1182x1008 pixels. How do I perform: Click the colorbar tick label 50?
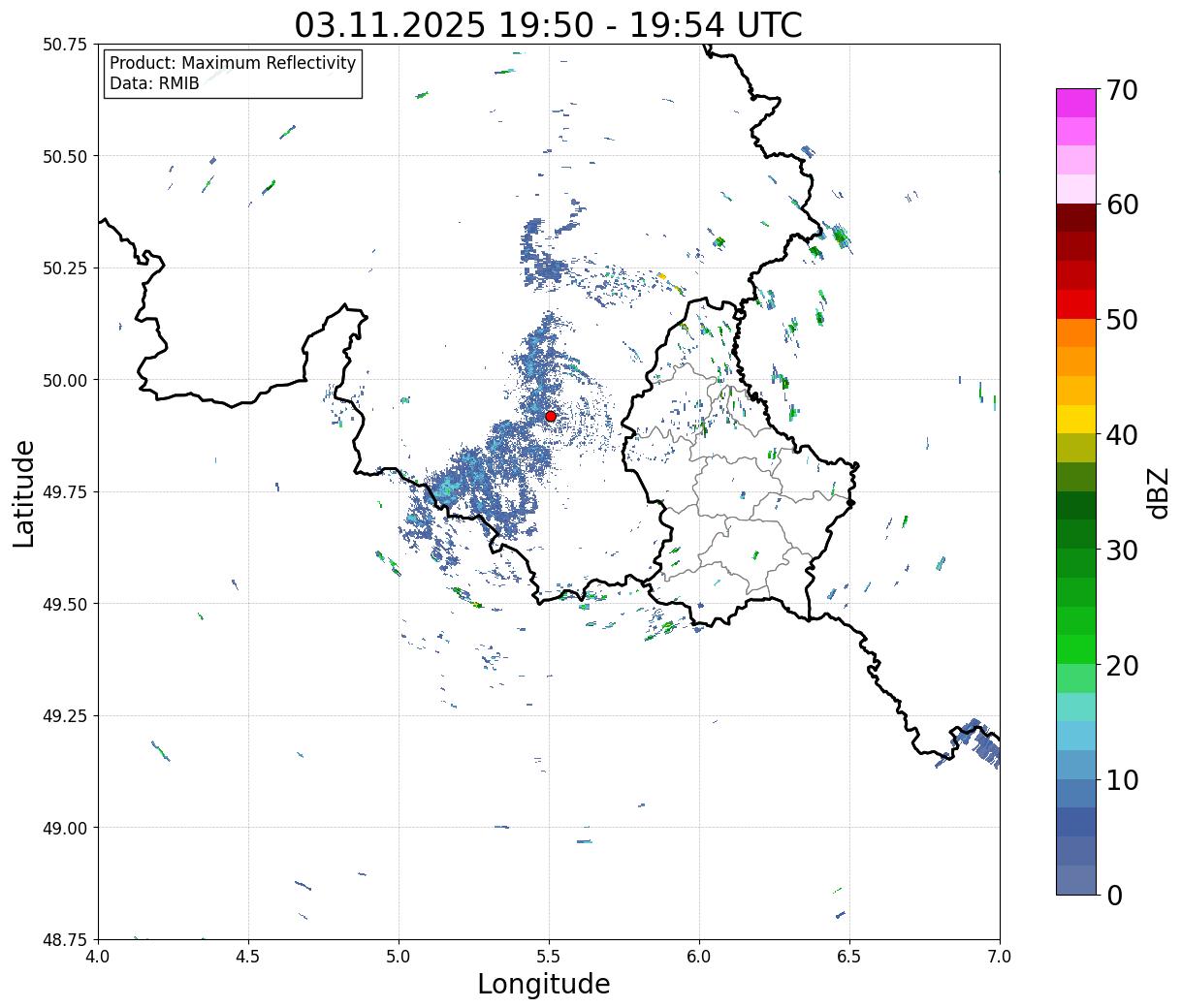[x=1121, y=320]
